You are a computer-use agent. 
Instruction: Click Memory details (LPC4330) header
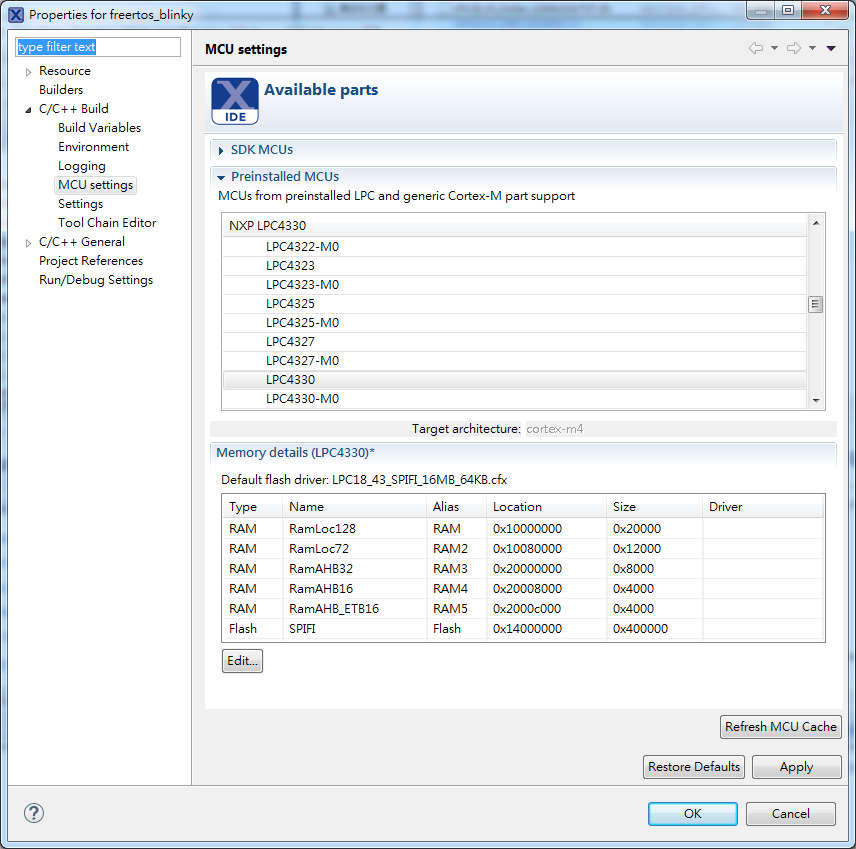[x=295, y=453]
